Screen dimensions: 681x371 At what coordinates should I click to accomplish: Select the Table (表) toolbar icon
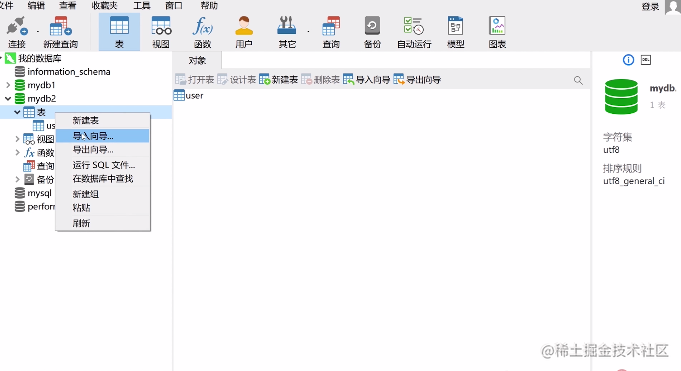coord(119,32)
